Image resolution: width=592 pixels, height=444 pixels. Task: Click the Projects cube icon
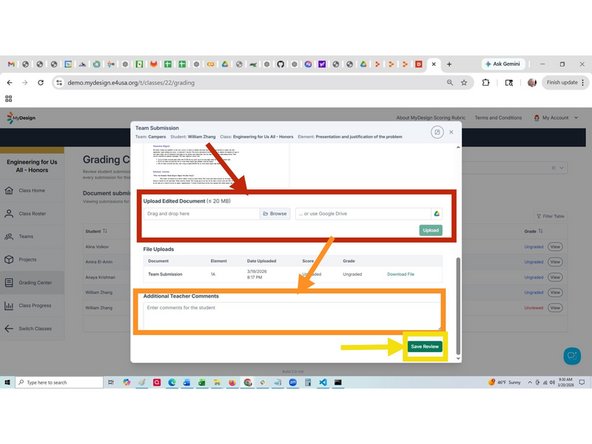pyautogui.click(x=9, y=259)
